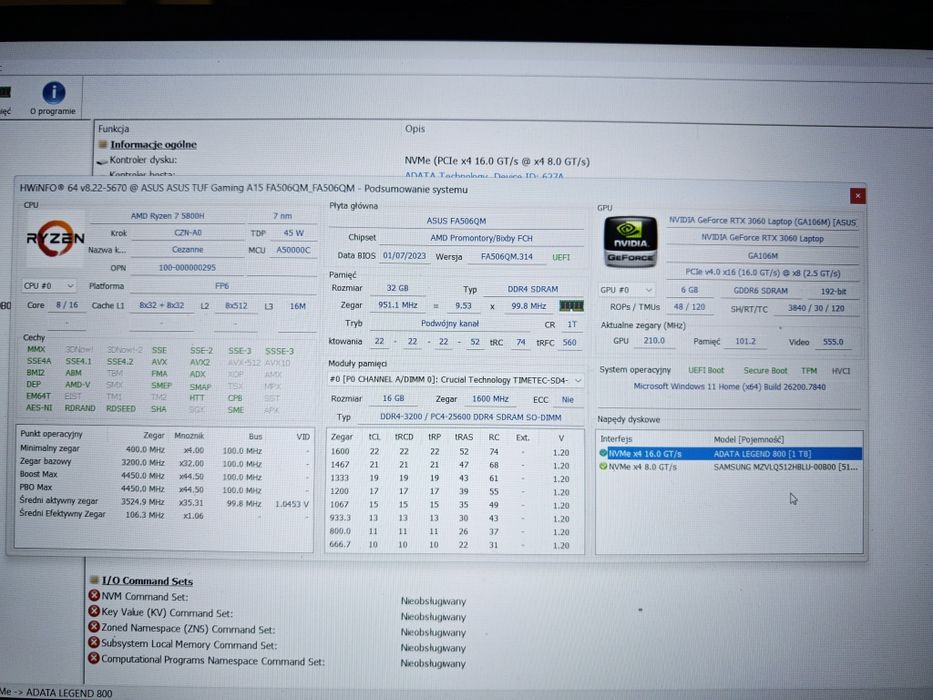Image resolution: width=933 pixels, height=700 pixels.
Task: Close the HWiNFO system summary window
Action: click(857, 196)
